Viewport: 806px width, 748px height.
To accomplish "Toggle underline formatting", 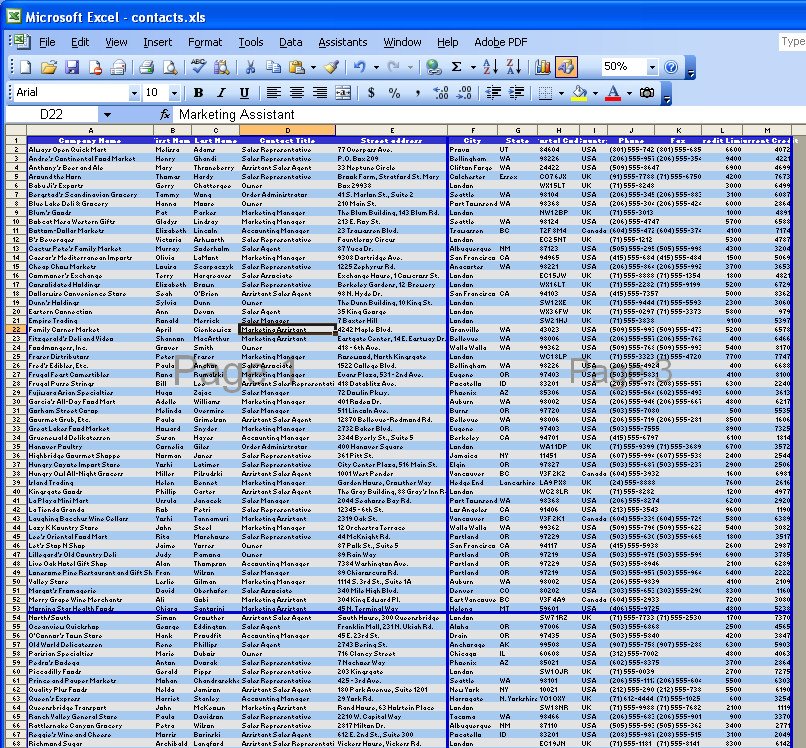I will coord(244,93).
